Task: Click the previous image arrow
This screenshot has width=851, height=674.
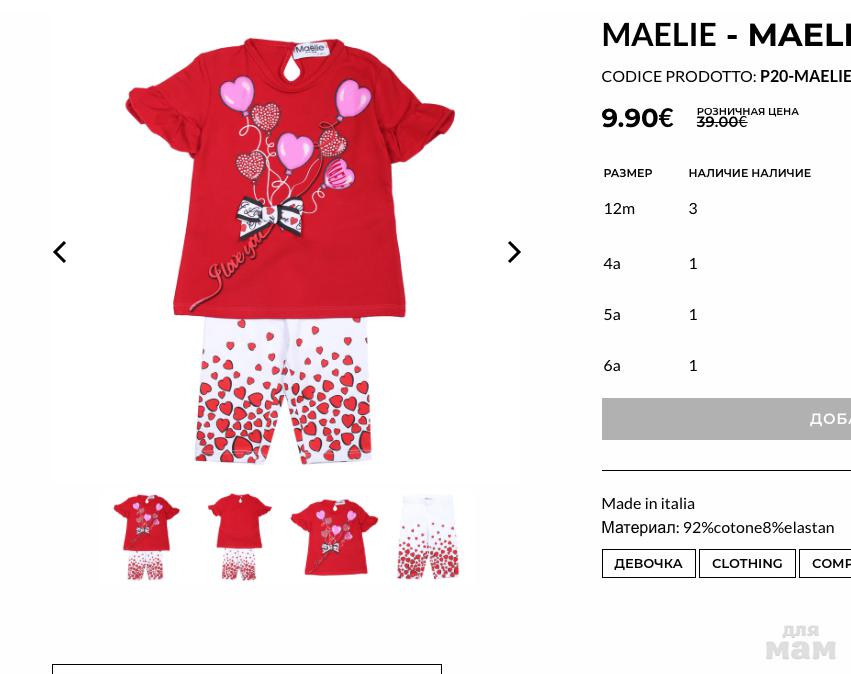Action: (60, 252)
